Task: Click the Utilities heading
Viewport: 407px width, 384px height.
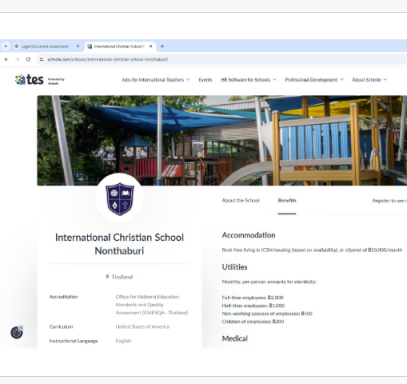Action: pyautogui.click(x=235, y=267)
